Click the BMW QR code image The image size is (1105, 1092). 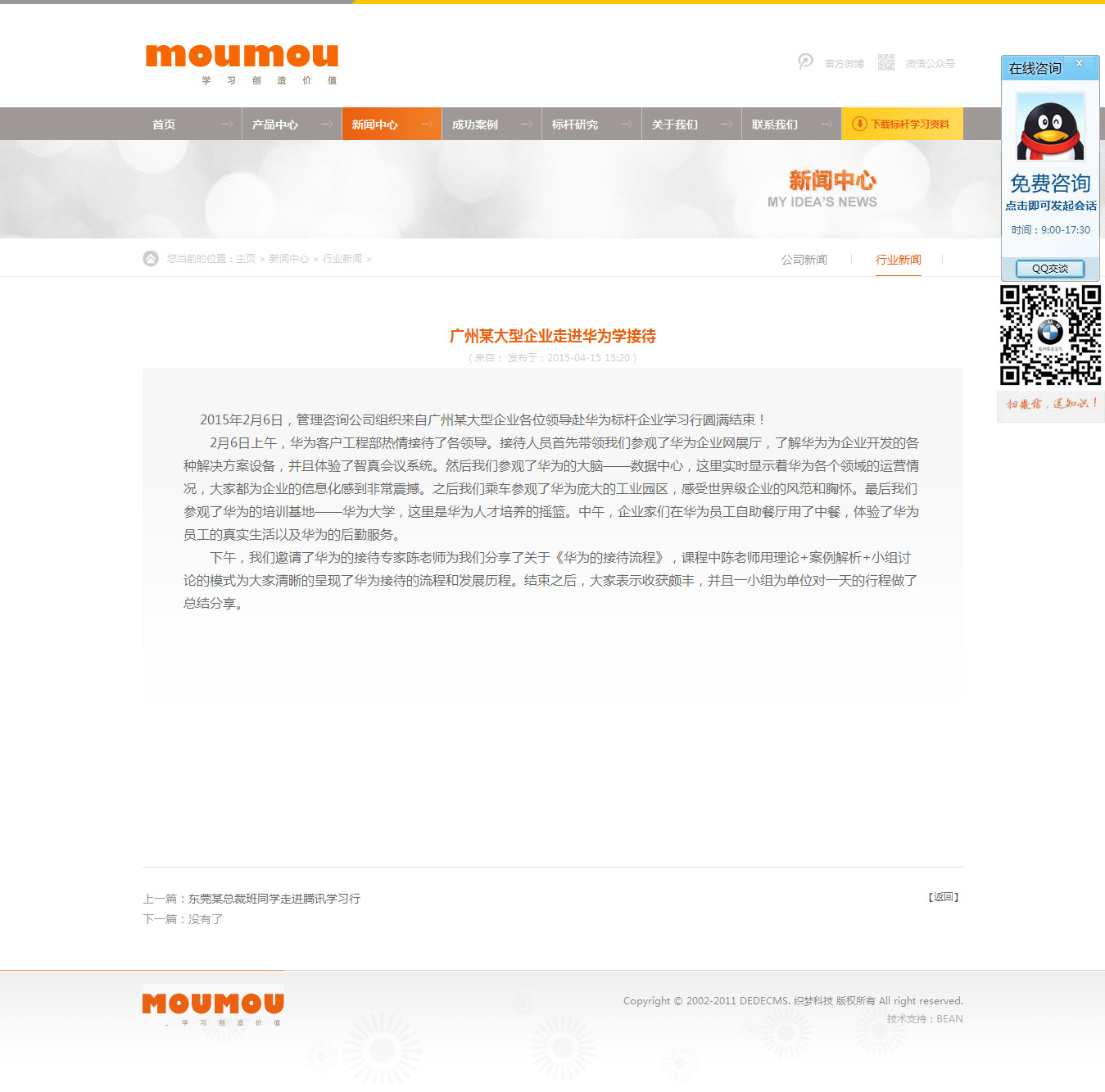click(1050, 335)
